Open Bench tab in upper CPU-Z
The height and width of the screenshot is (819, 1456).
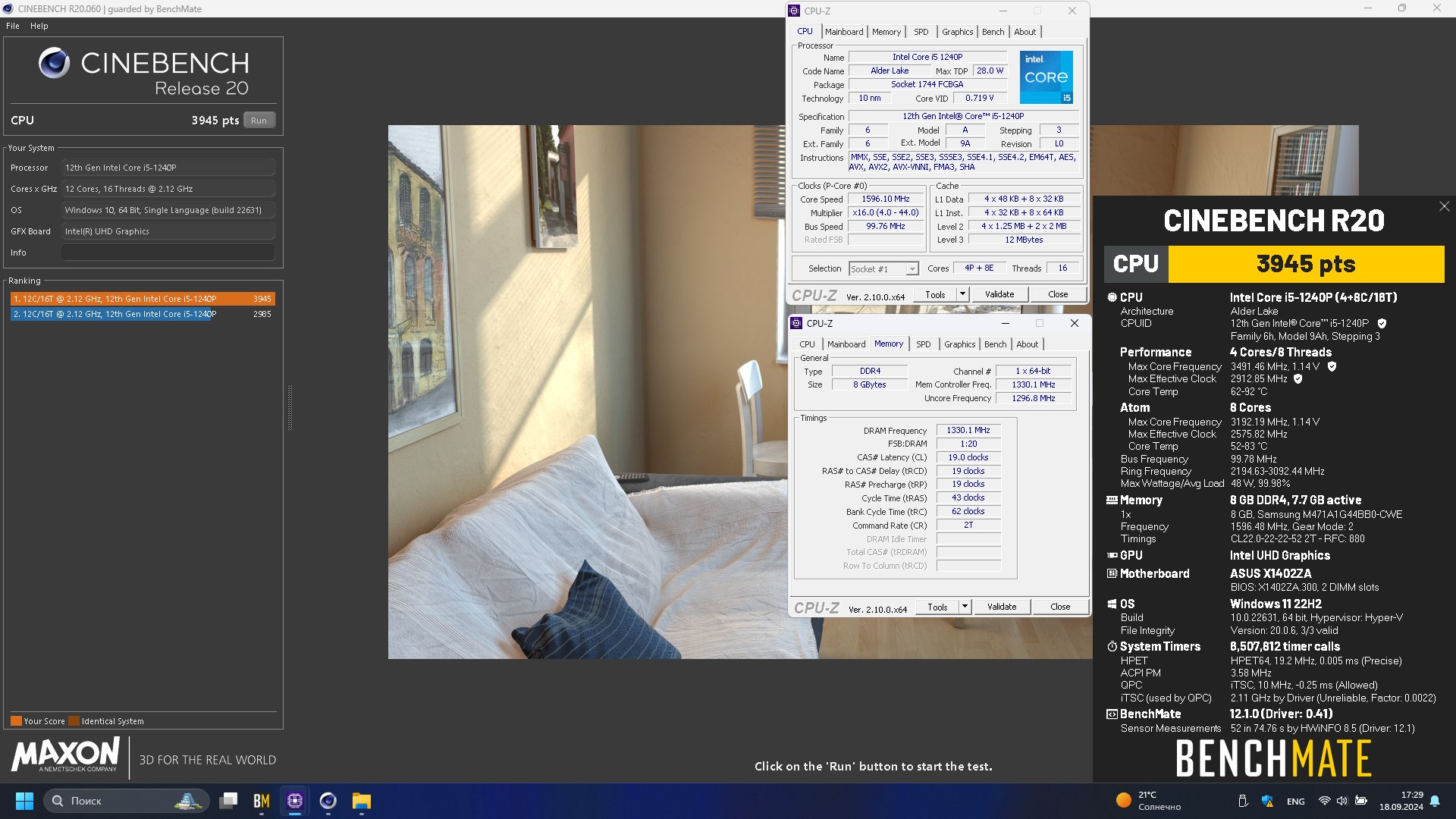[x=993, y=32]
